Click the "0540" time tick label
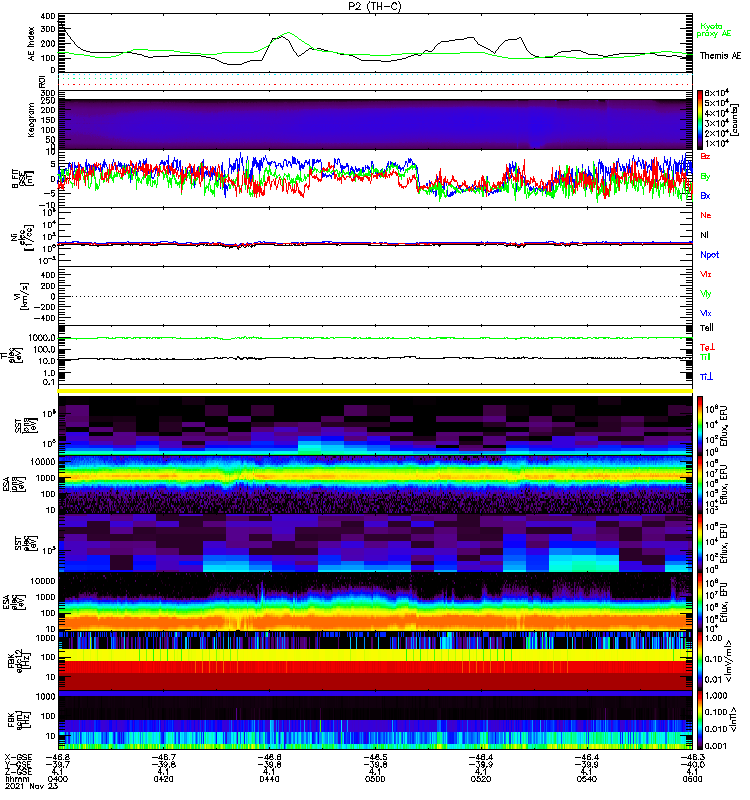750x800 pixels. (586, 779)
